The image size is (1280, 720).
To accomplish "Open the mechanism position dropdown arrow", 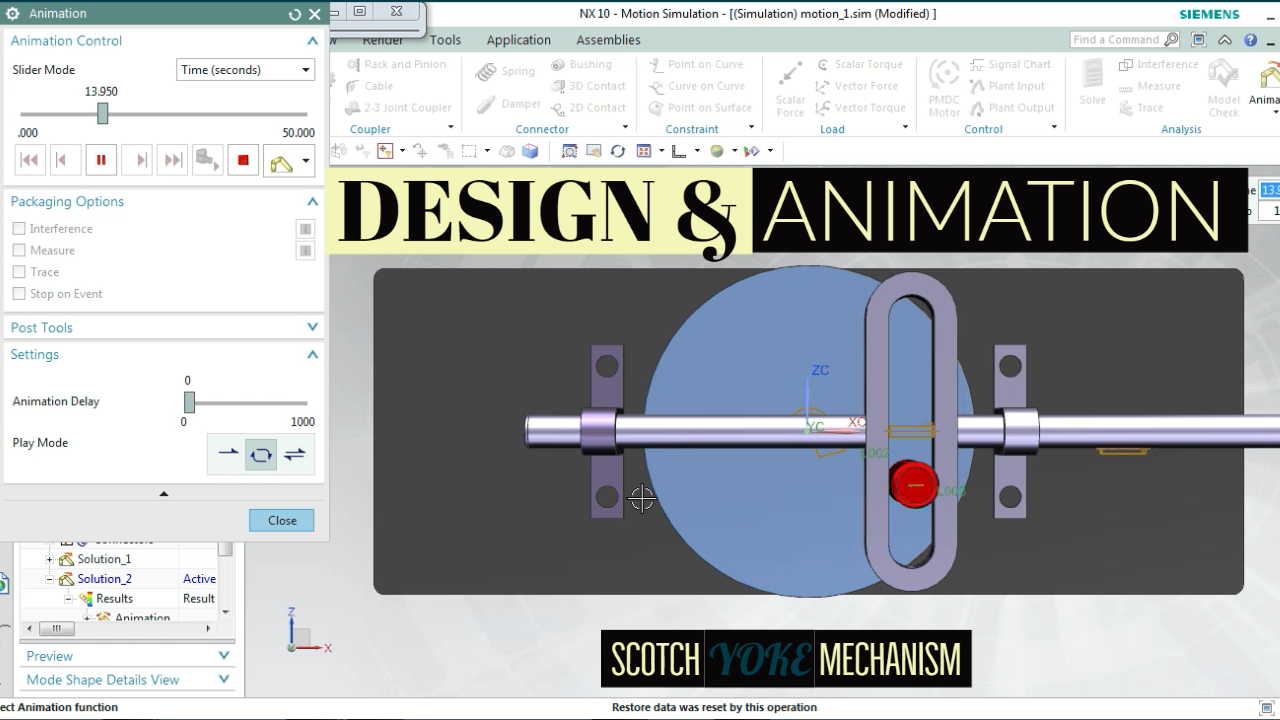I will click(306, 161).
